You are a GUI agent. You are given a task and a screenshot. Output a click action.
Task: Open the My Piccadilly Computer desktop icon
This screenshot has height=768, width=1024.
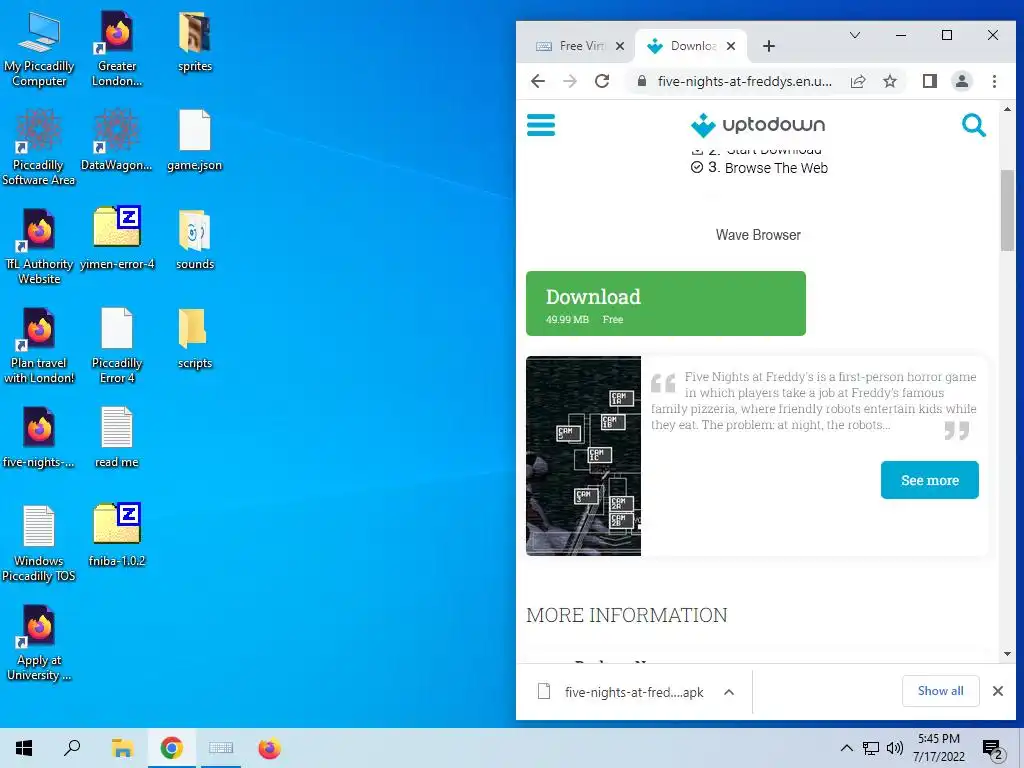(x=39, y=50)
